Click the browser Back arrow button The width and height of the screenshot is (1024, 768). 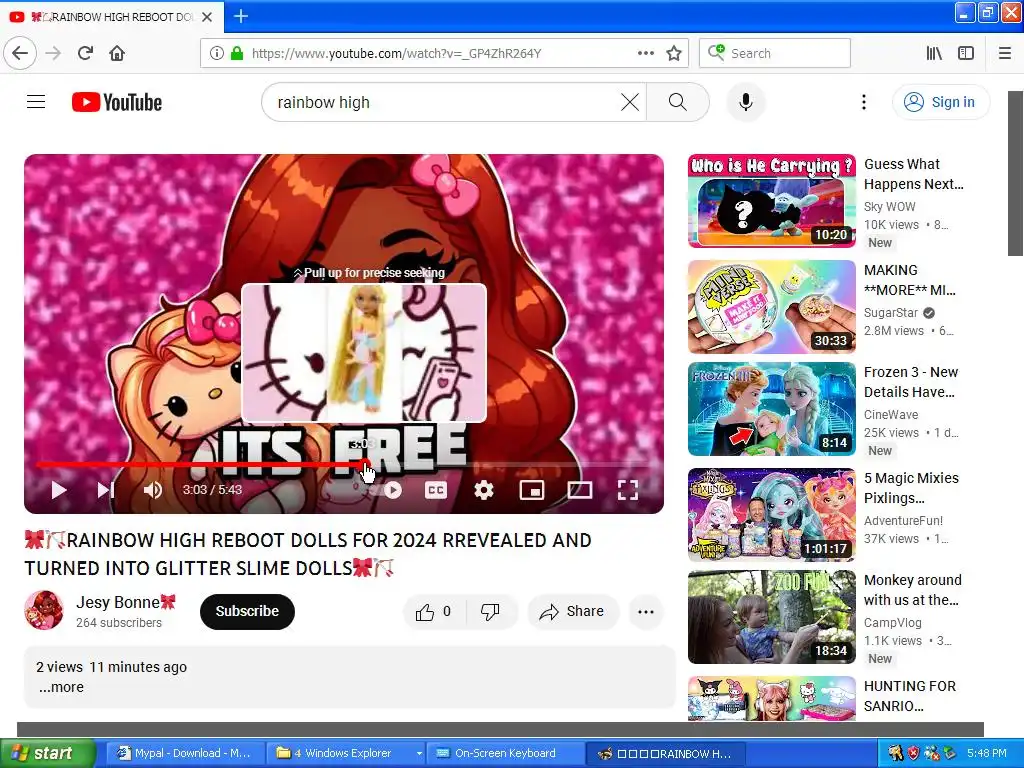click(20, 53)
